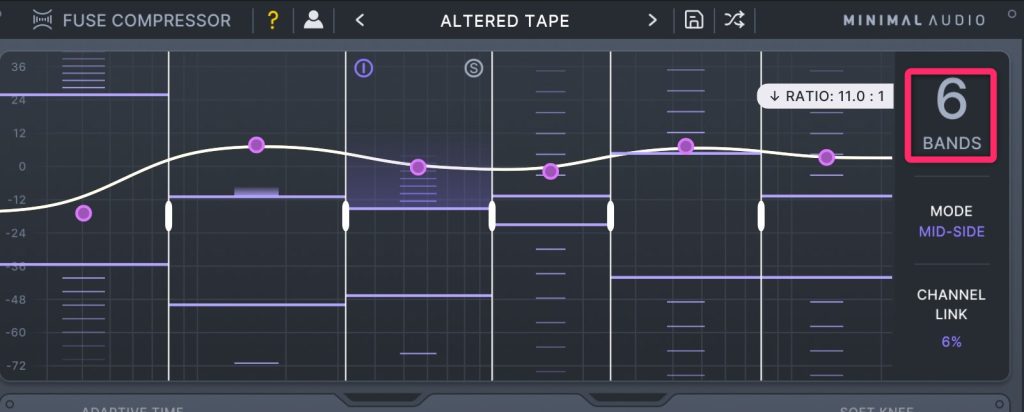This screenshot has width=1024, height=412.
Task: Change the MID-SIDE mode setting
Action: tap(951, 232)
